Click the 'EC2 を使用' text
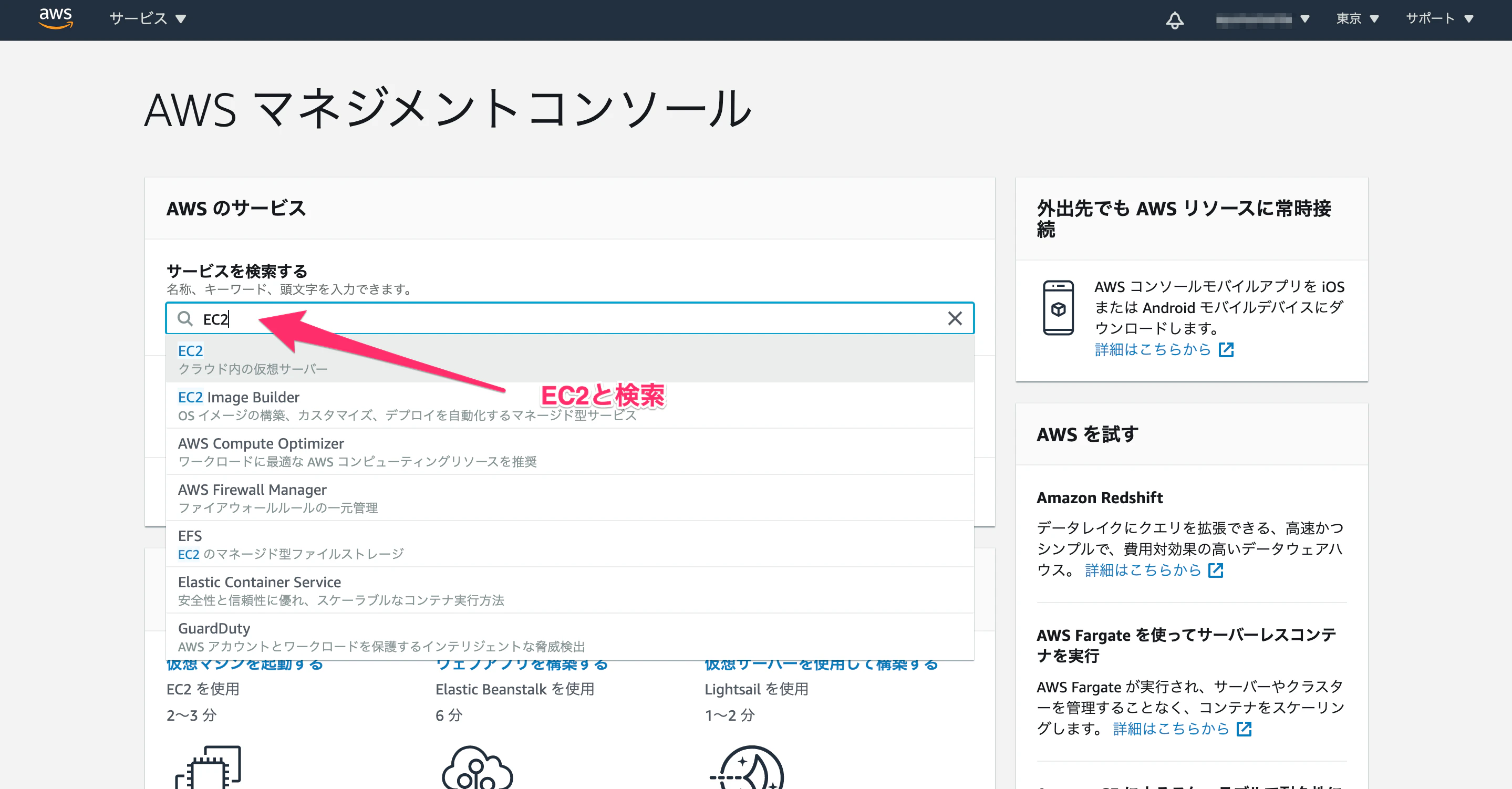The image size is (1512, 789). [203, 689]
